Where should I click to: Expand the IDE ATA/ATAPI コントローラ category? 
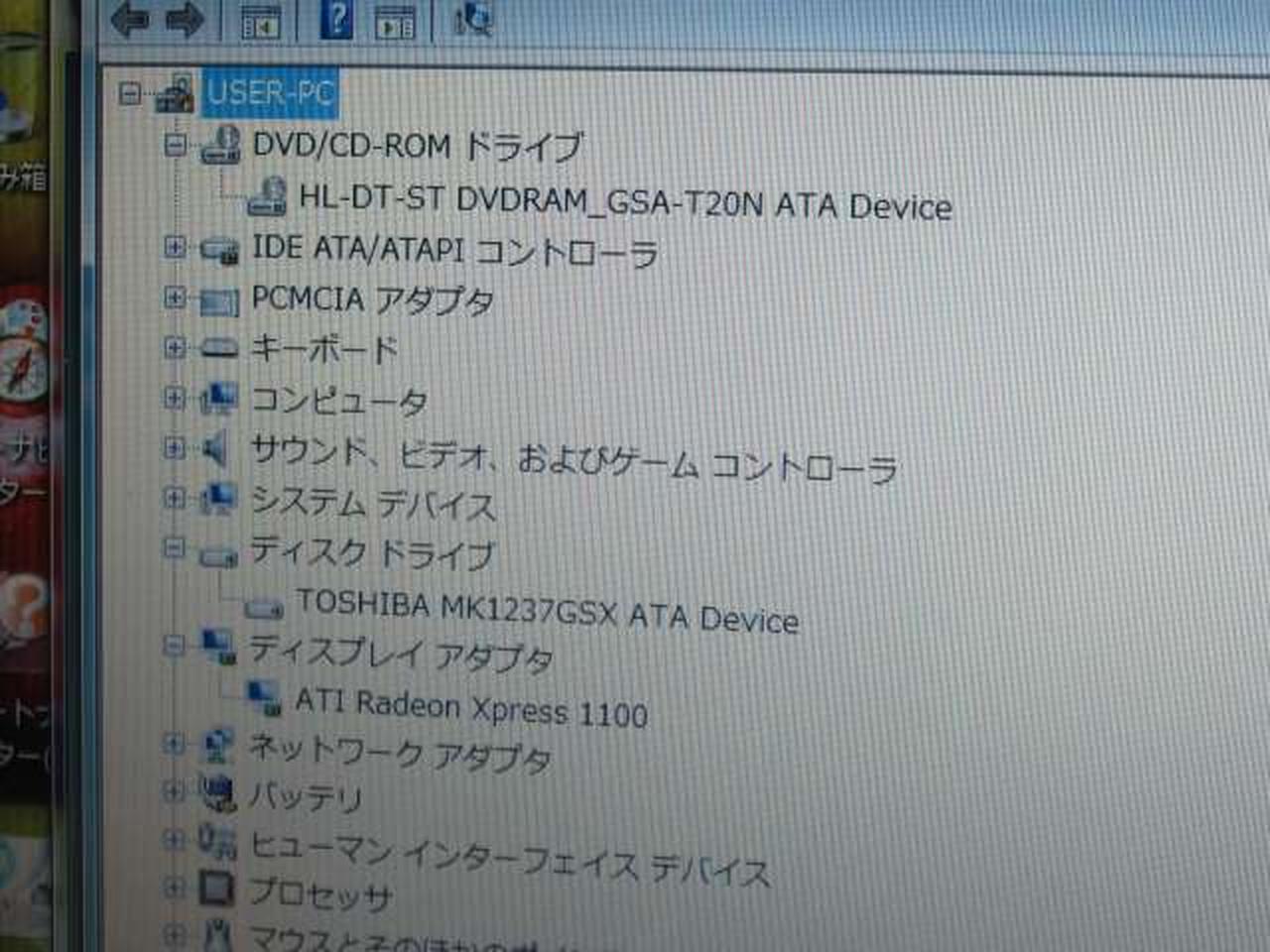(x=175, y=246)
